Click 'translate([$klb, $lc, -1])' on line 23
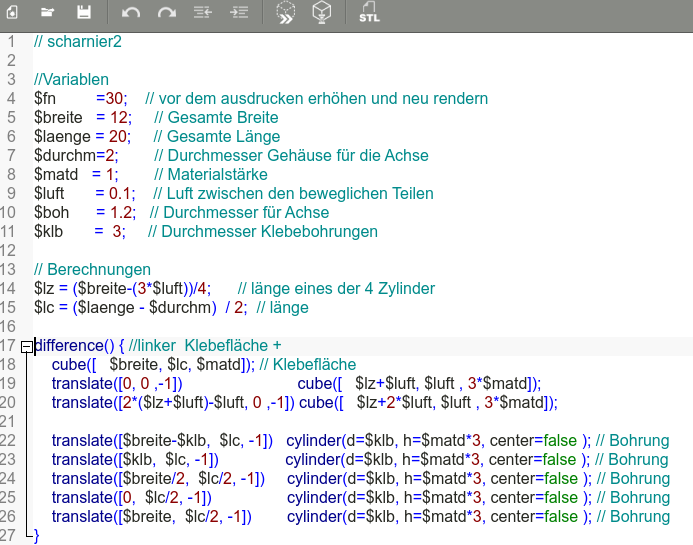 click(x=135, y=460)
